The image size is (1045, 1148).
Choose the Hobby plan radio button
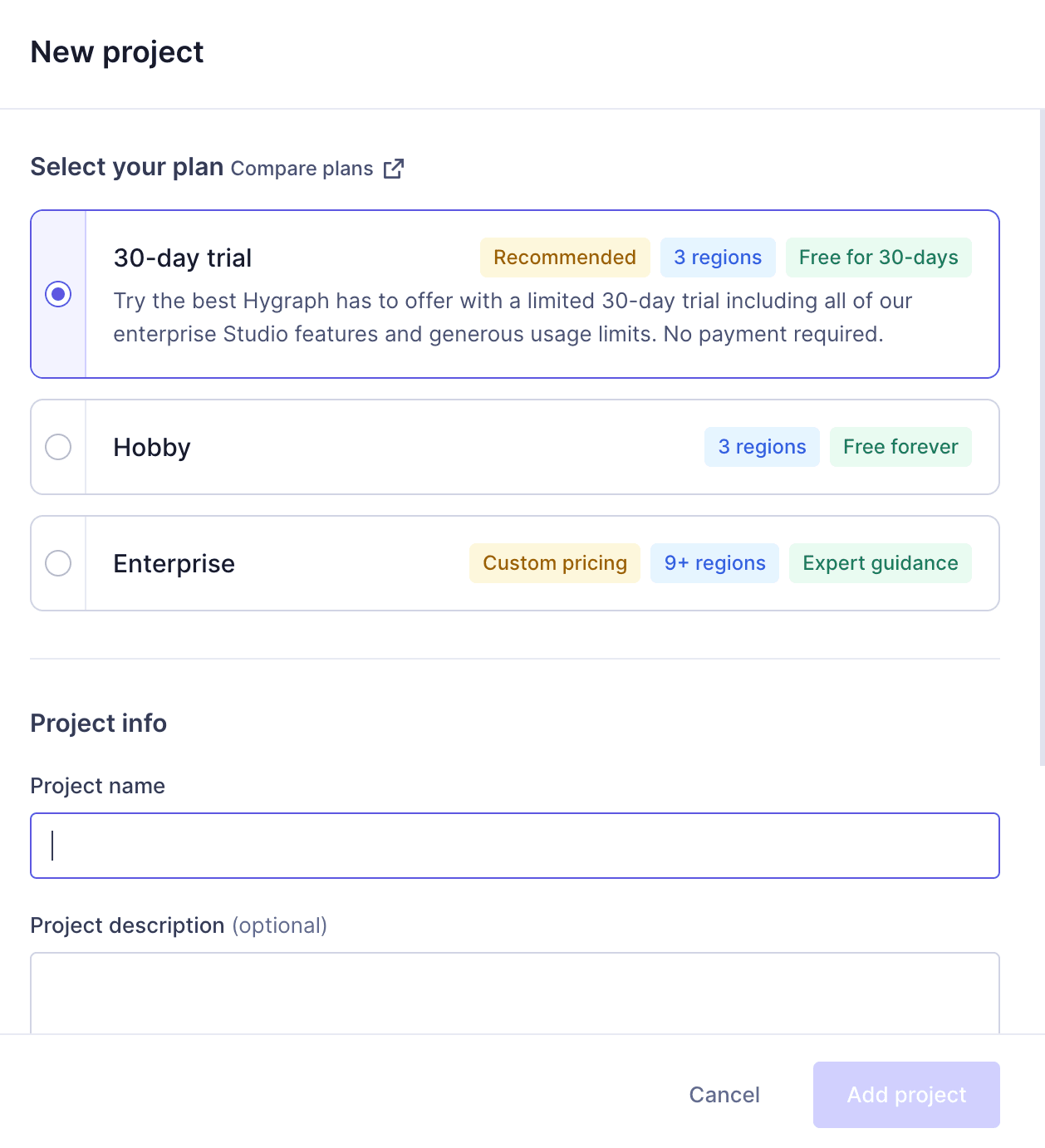(58, 447)
